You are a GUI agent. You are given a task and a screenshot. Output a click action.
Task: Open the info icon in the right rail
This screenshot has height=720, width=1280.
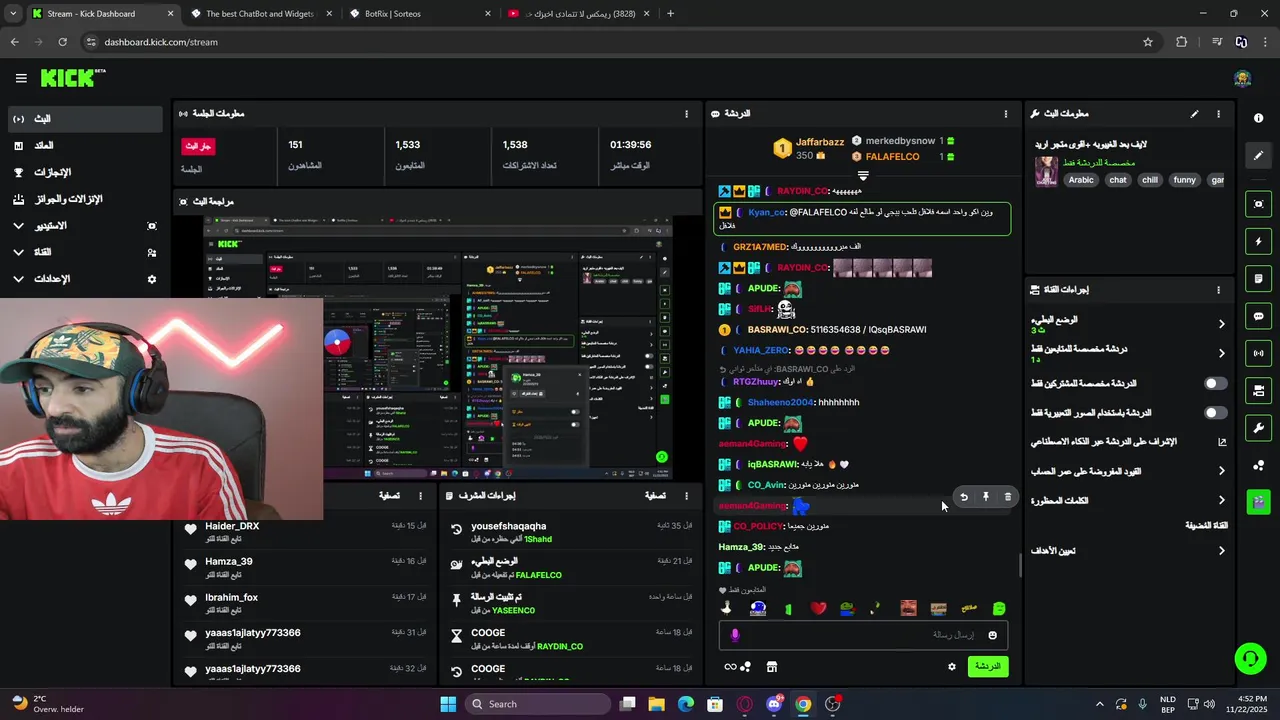coord(1258,118)
